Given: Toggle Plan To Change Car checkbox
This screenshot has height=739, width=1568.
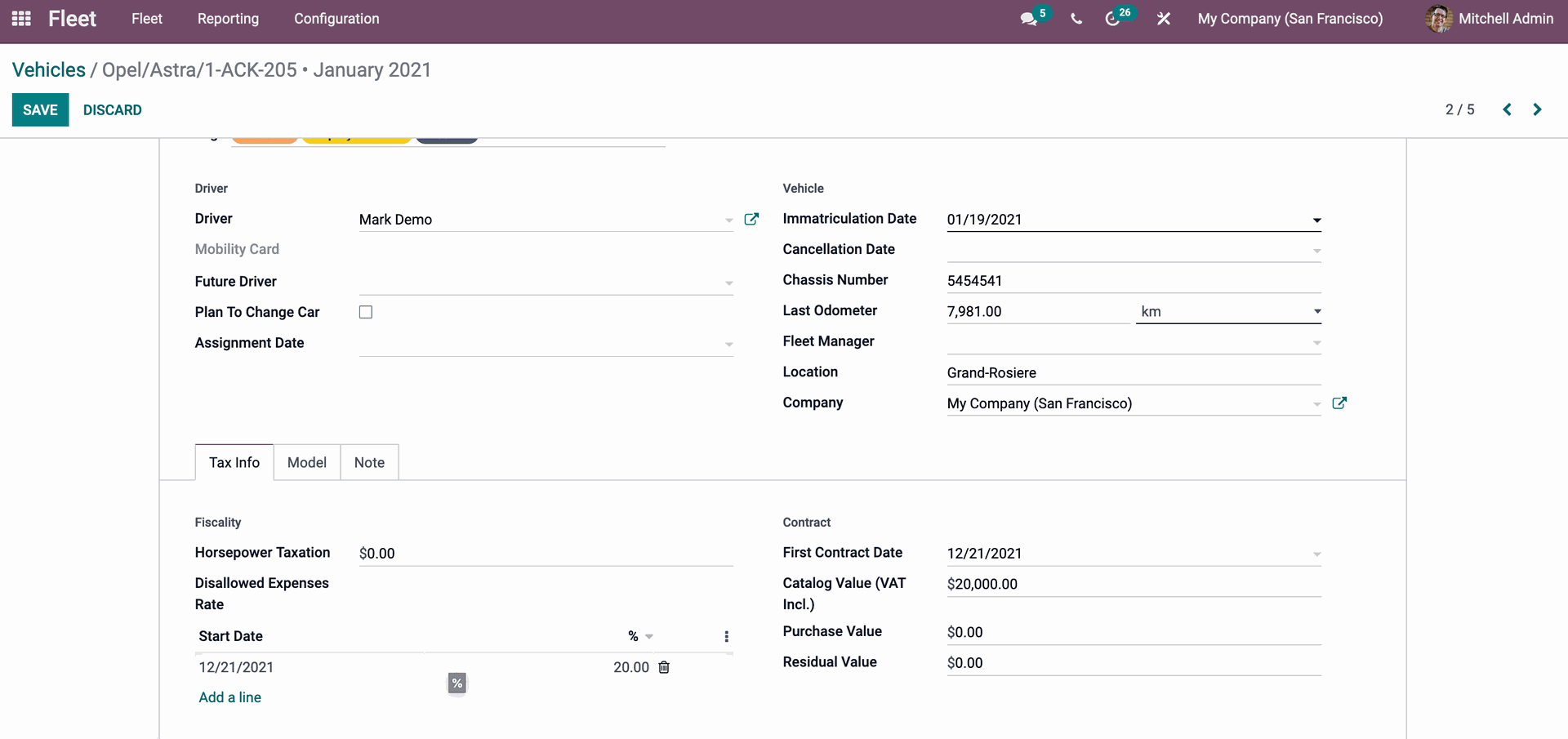Looking at the screenshot, I should (366, 312).
